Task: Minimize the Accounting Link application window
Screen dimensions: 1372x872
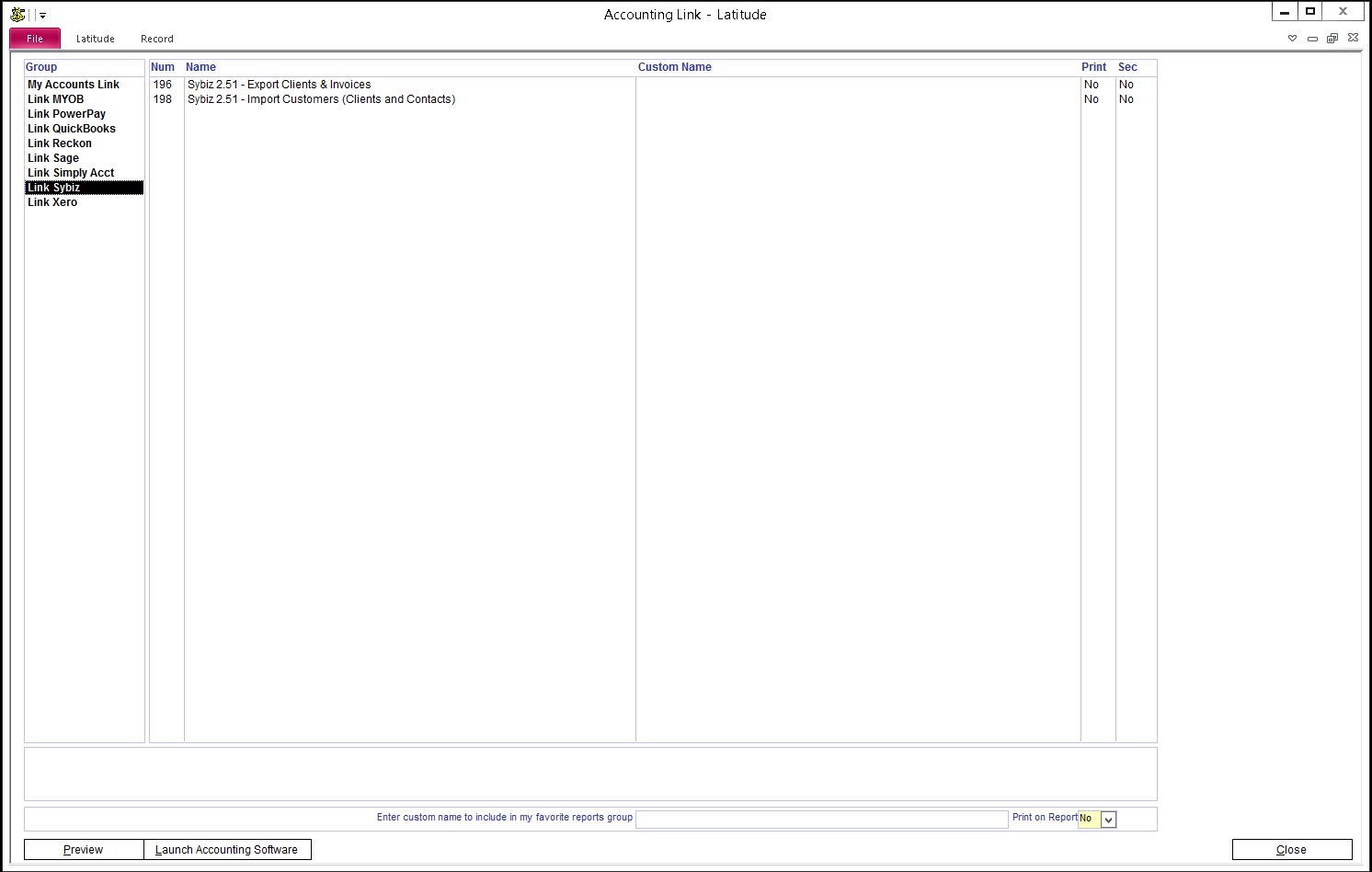Action: pos(1285,12)
